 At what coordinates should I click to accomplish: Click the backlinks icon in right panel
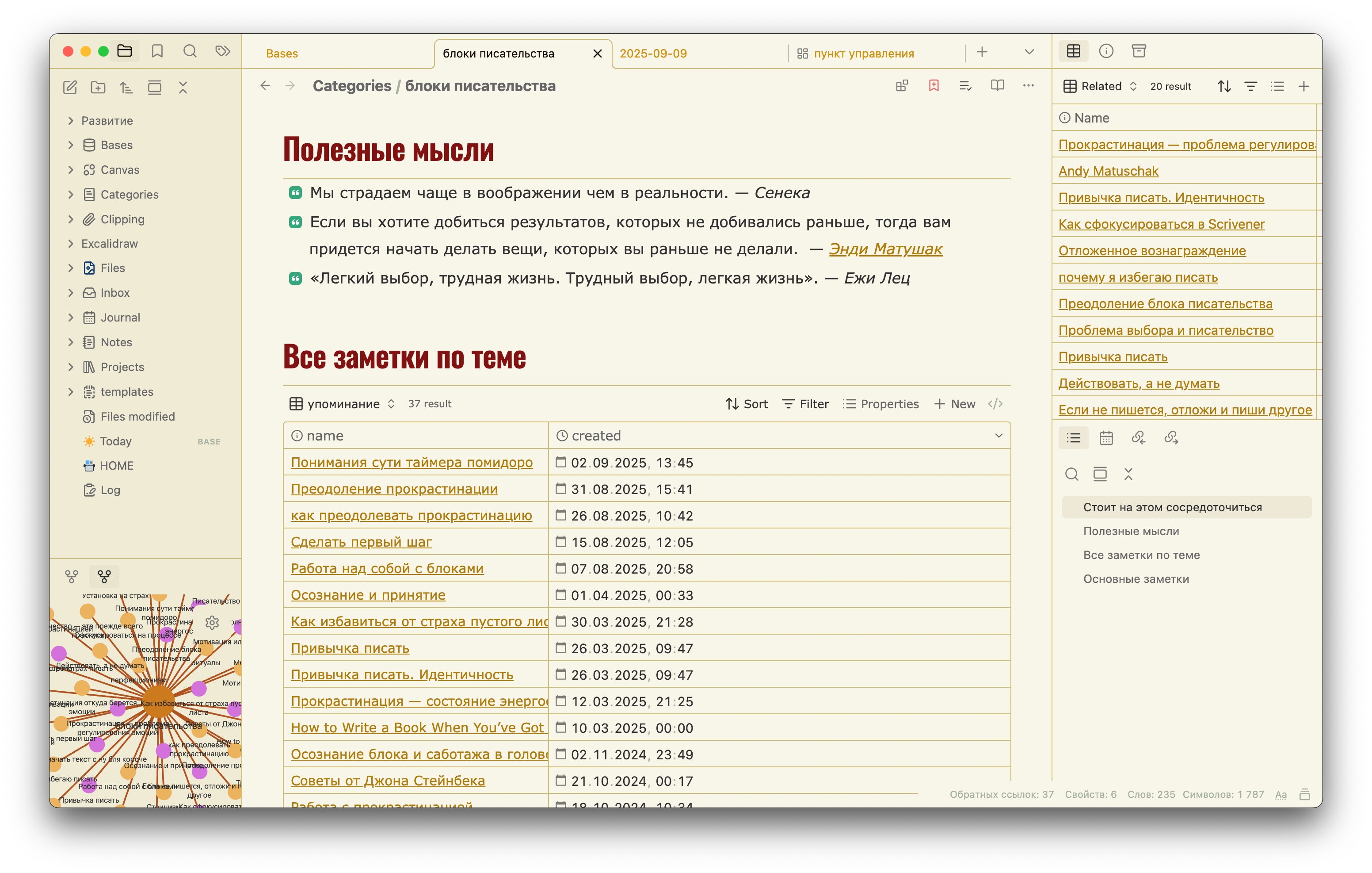pos(1138,438)
